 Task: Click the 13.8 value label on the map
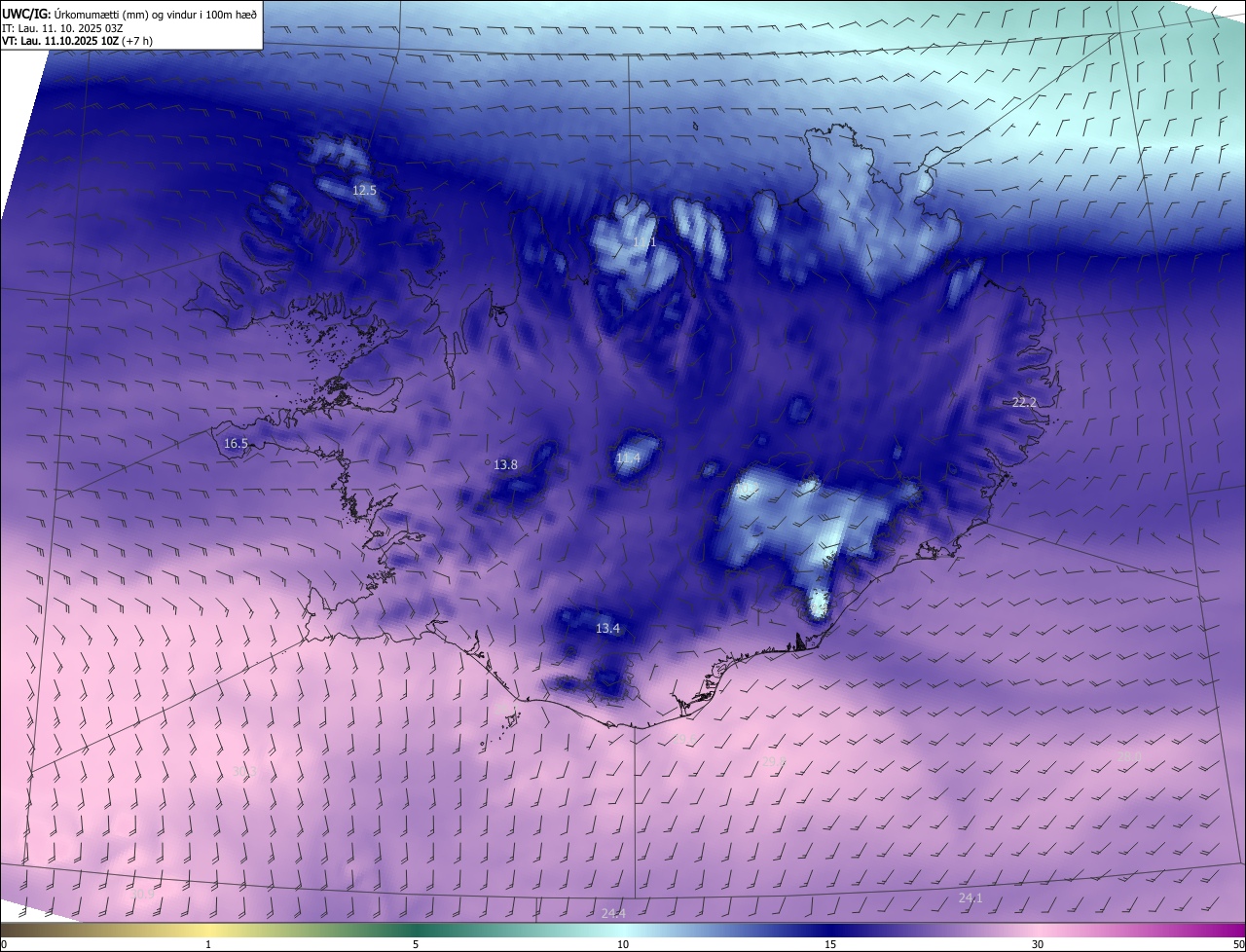pyautogui.click(x=505, y=464)
